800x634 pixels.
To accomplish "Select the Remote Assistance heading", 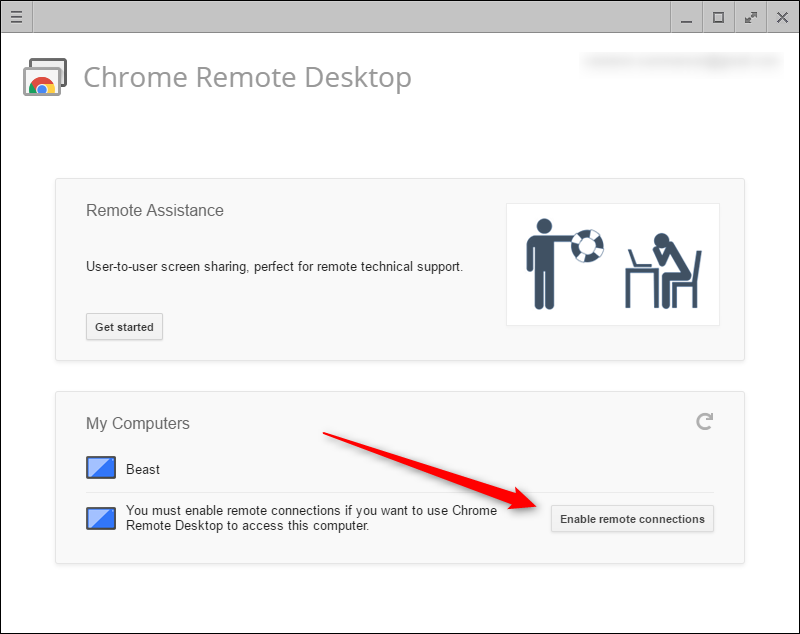I will (155, 211).
